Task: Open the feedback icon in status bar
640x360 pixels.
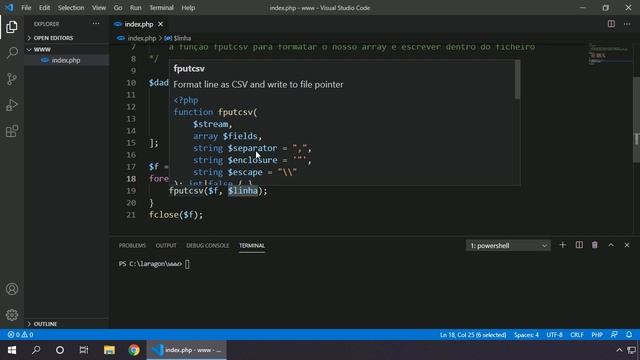Action: tap(614, 335)
